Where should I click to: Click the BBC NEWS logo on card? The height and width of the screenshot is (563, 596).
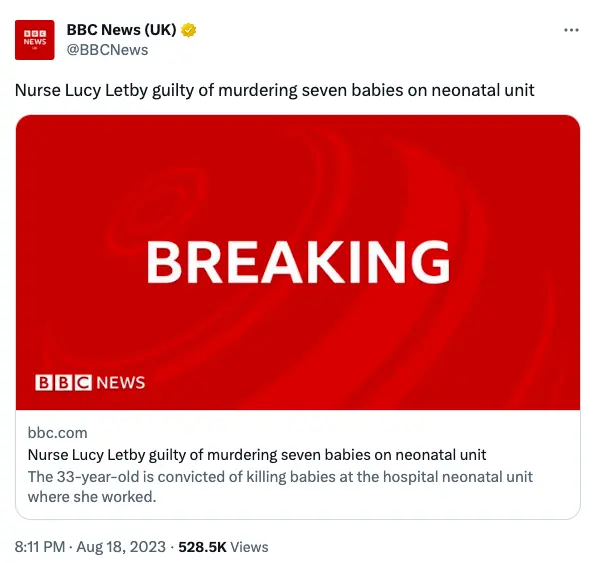pos(90,382)
